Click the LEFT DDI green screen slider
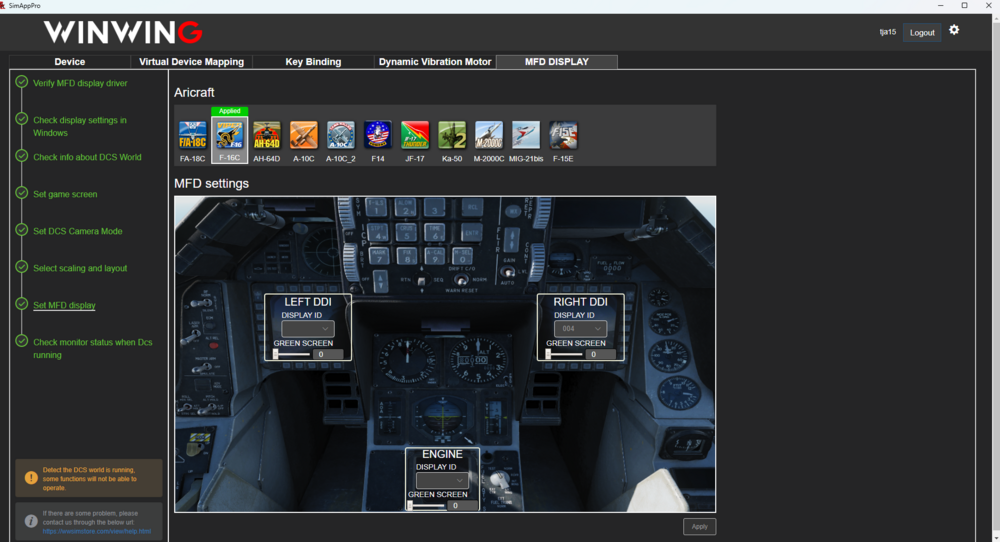The height and width of the screenshot is (542, 1000). click(292, 354)
